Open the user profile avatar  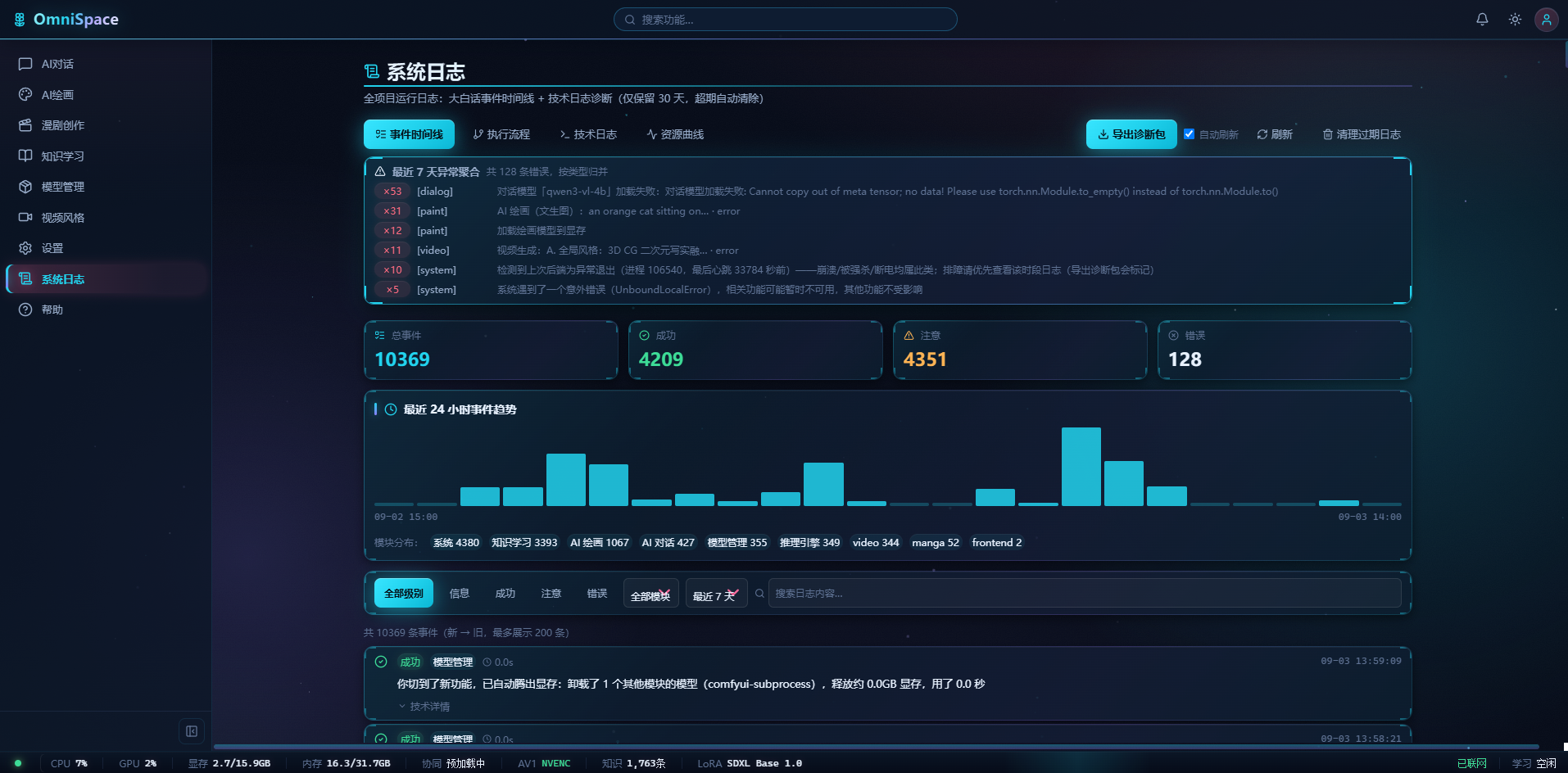1546,19
